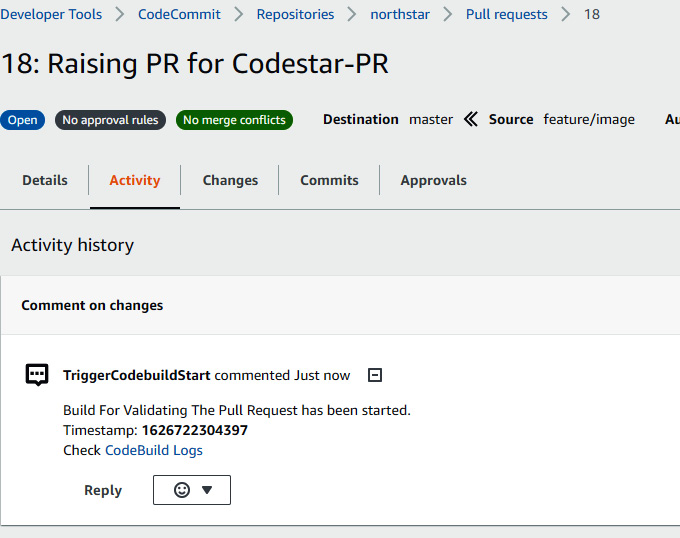
Task: Click the double-chevron arrow between Destination and Source
Action: [471, 119]
